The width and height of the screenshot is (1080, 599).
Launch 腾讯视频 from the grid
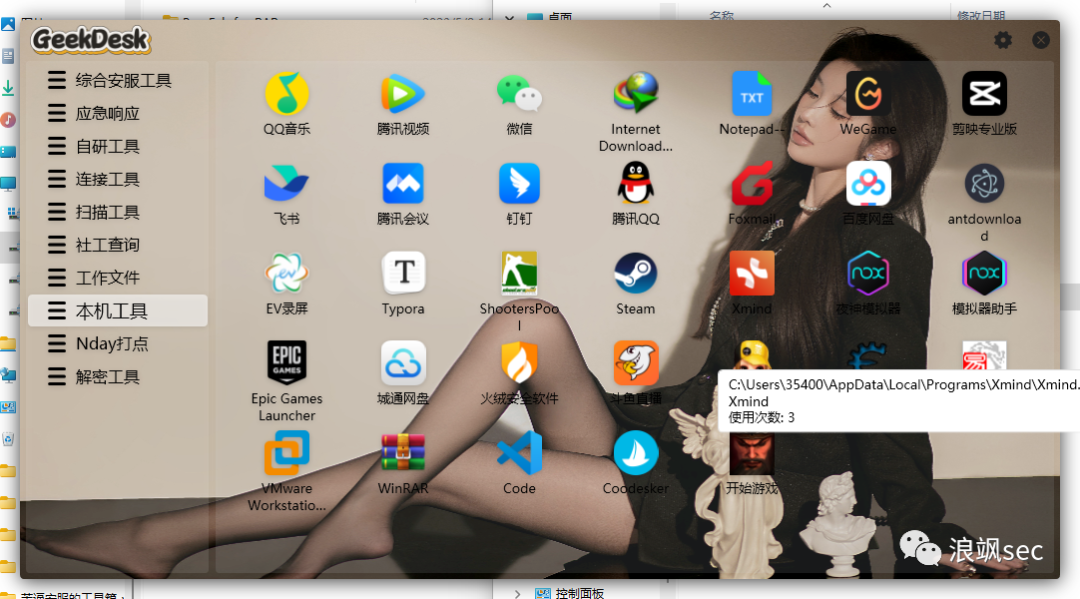coord(403,94)
